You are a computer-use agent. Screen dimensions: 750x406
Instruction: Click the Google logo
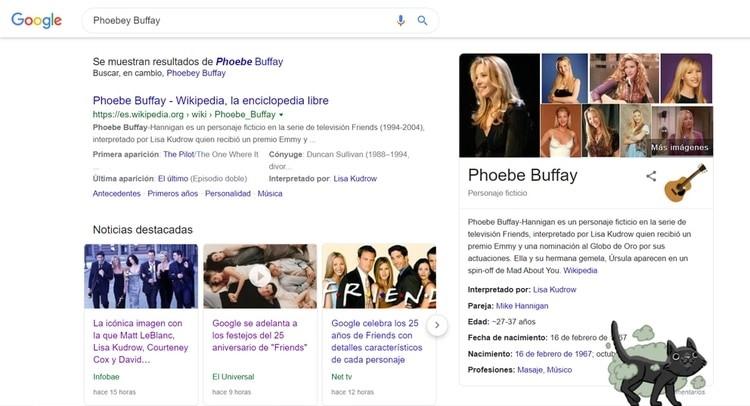click(36, 20)
